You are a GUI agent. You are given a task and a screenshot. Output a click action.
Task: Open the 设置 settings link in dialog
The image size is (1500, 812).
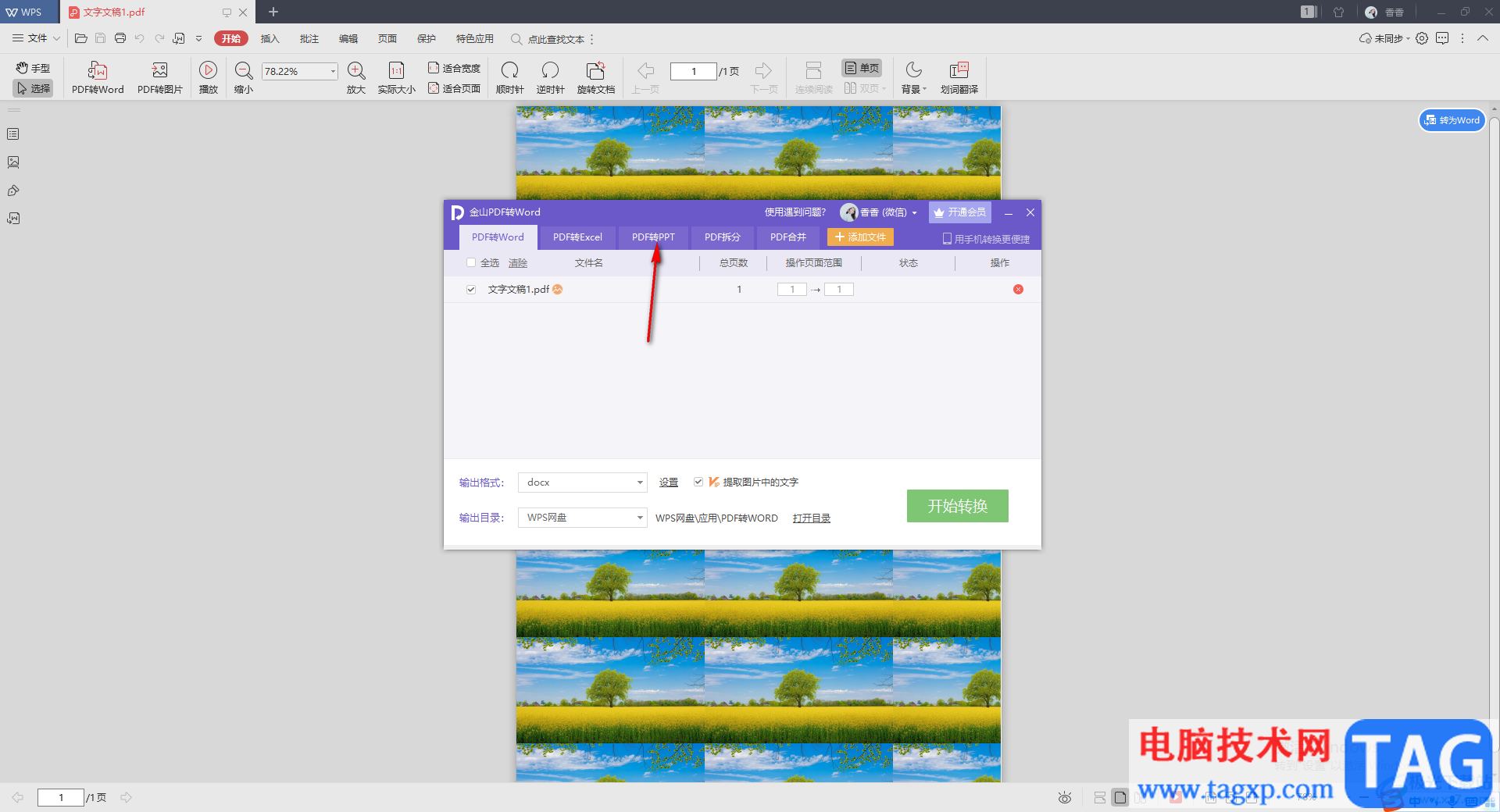669,483
